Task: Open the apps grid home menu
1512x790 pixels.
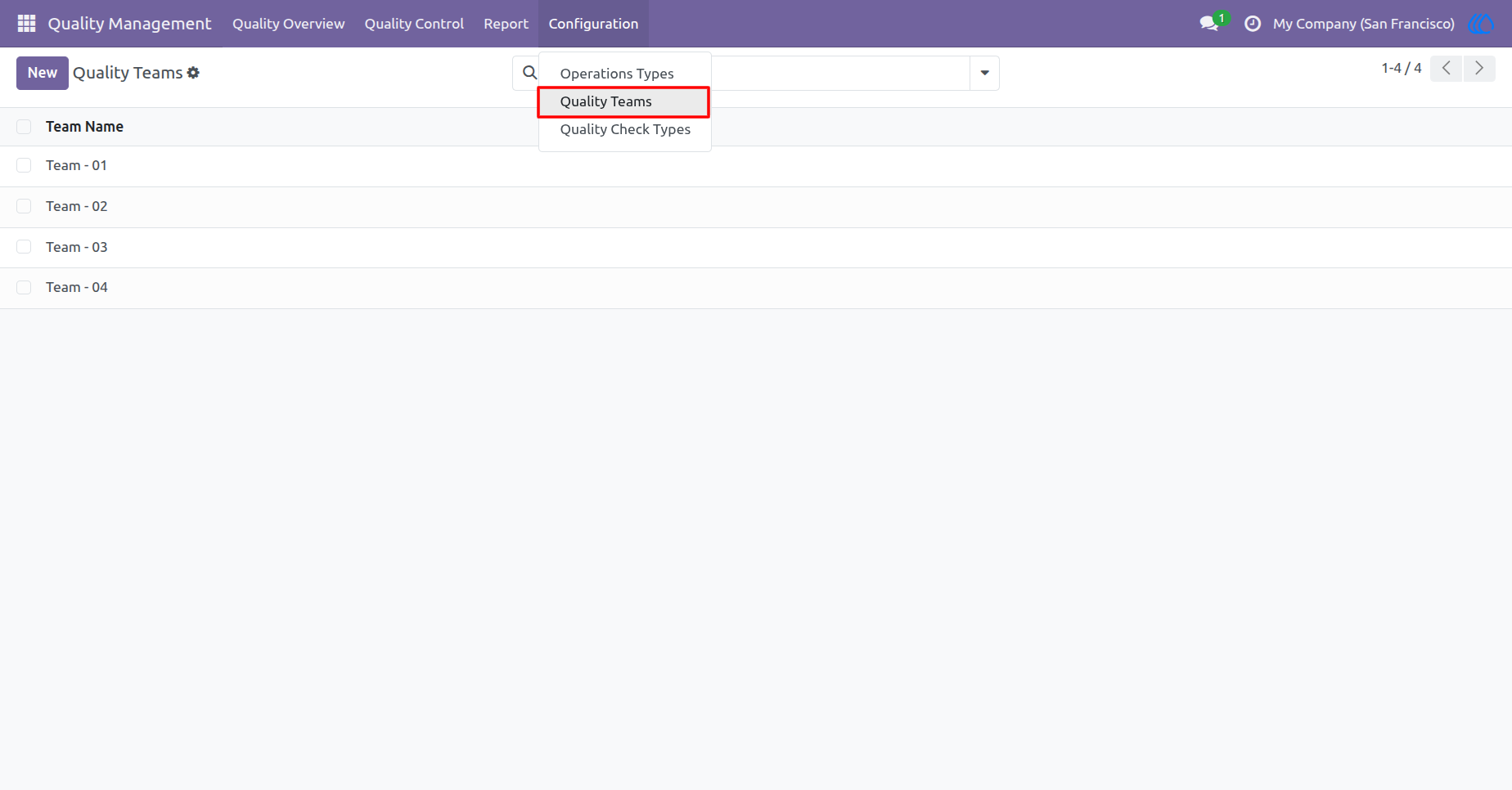Action: point(26,24)
